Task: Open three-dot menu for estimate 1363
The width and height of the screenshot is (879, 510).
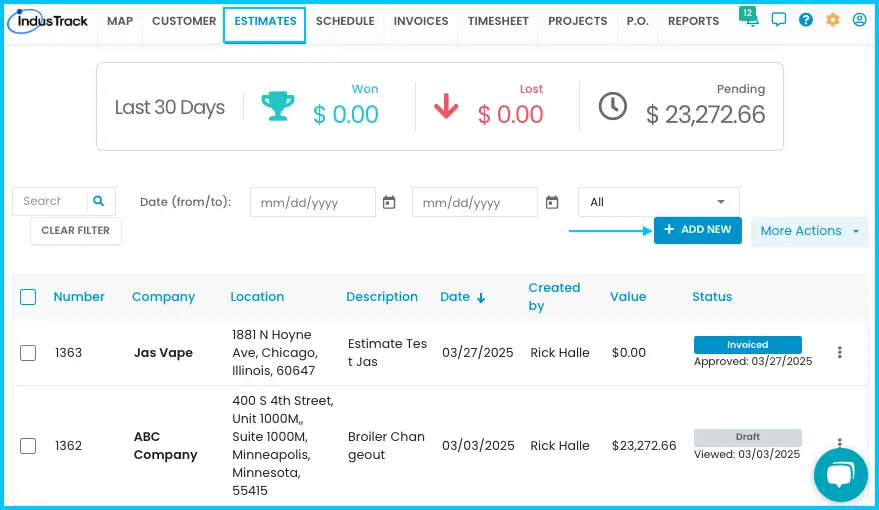Action: [x=839, y=352]
